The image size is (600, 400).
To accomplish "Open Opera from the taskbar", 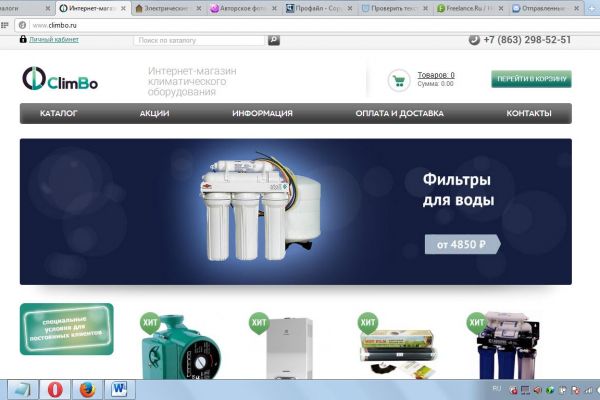I will 55,390.
